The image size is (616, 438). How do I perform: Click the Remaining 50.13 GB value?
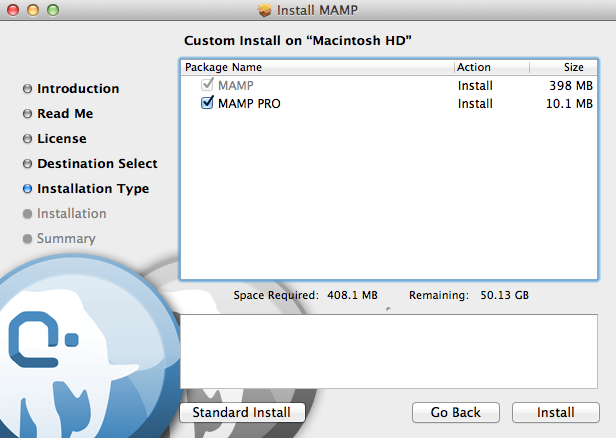point(504,295)
